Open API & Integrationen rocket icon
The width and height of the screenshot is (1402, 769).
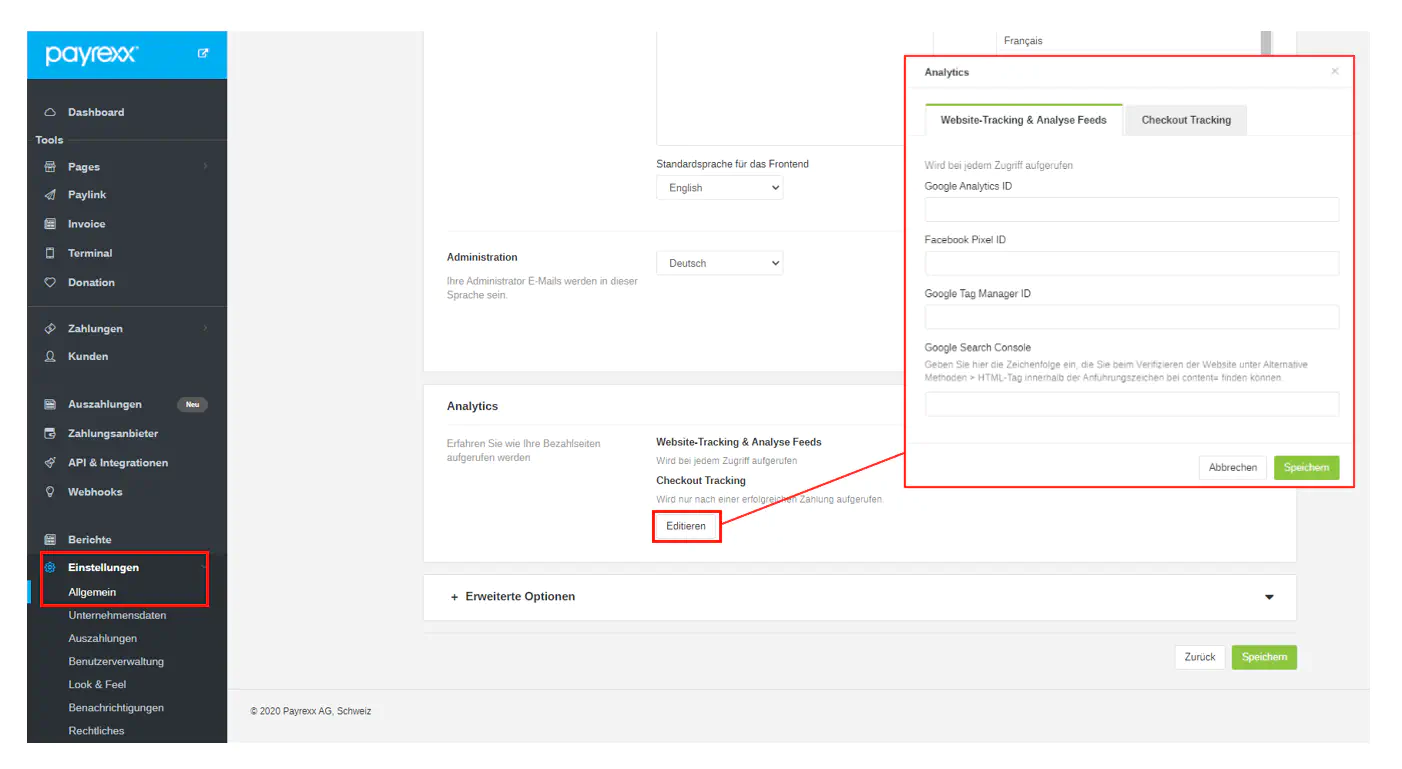tap(50, 463)
